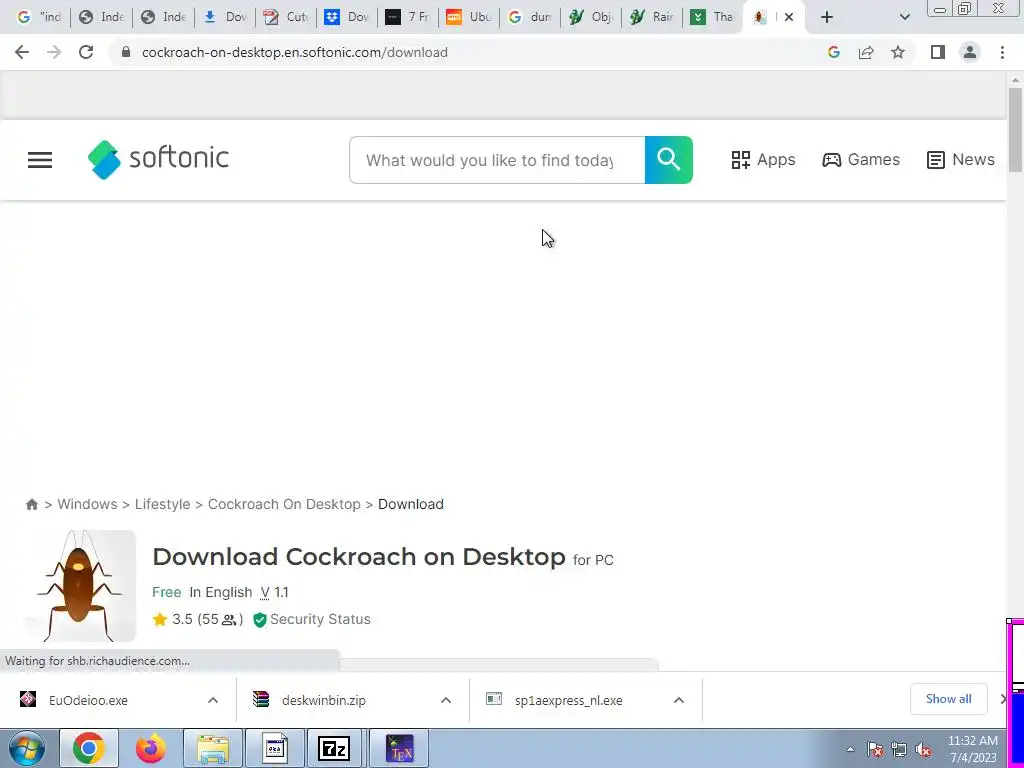Open Chrome from the taskbar
Screen dimensions: 1024x768
(x=89, y=748)
